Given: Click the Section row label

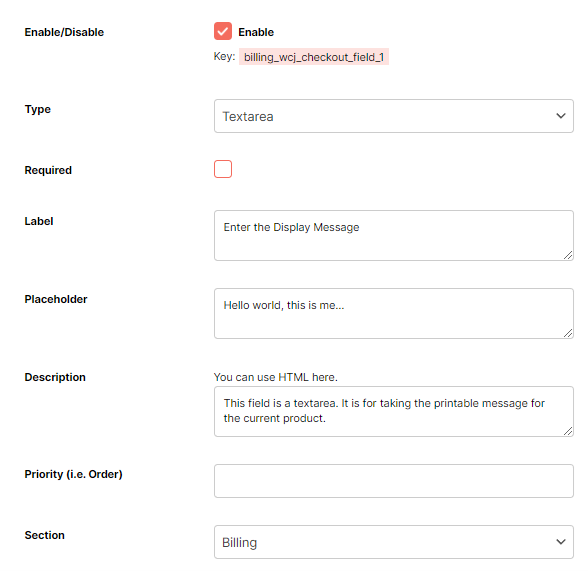Looking at the screenshot, I should pos(45,535).
